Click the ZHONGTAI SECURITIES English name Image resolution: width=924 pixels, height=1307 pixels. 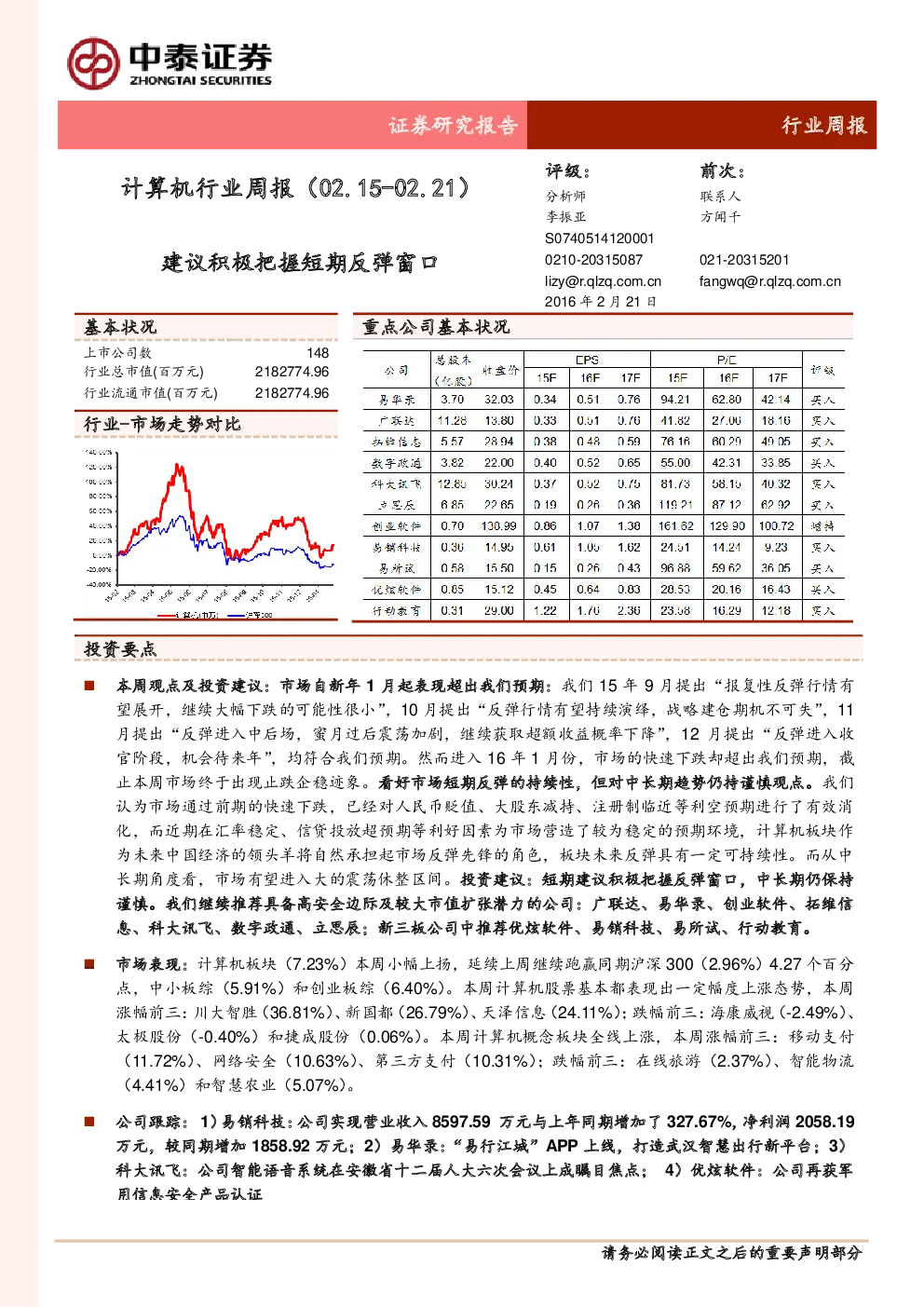click(x=200, y=81)
